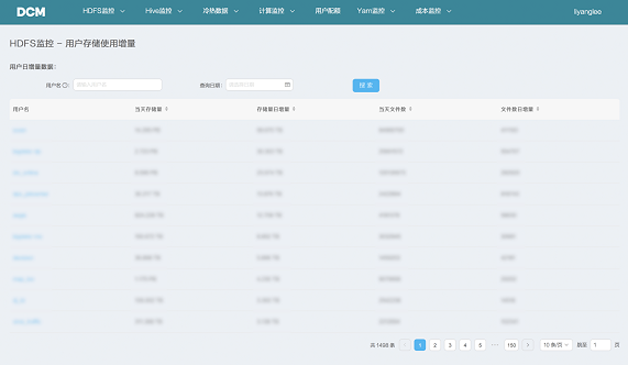The height and width of the screenshot is (367, 628).
Task: Expand the 计算监控 chevron arrow
Action: [x=292, y=11]
